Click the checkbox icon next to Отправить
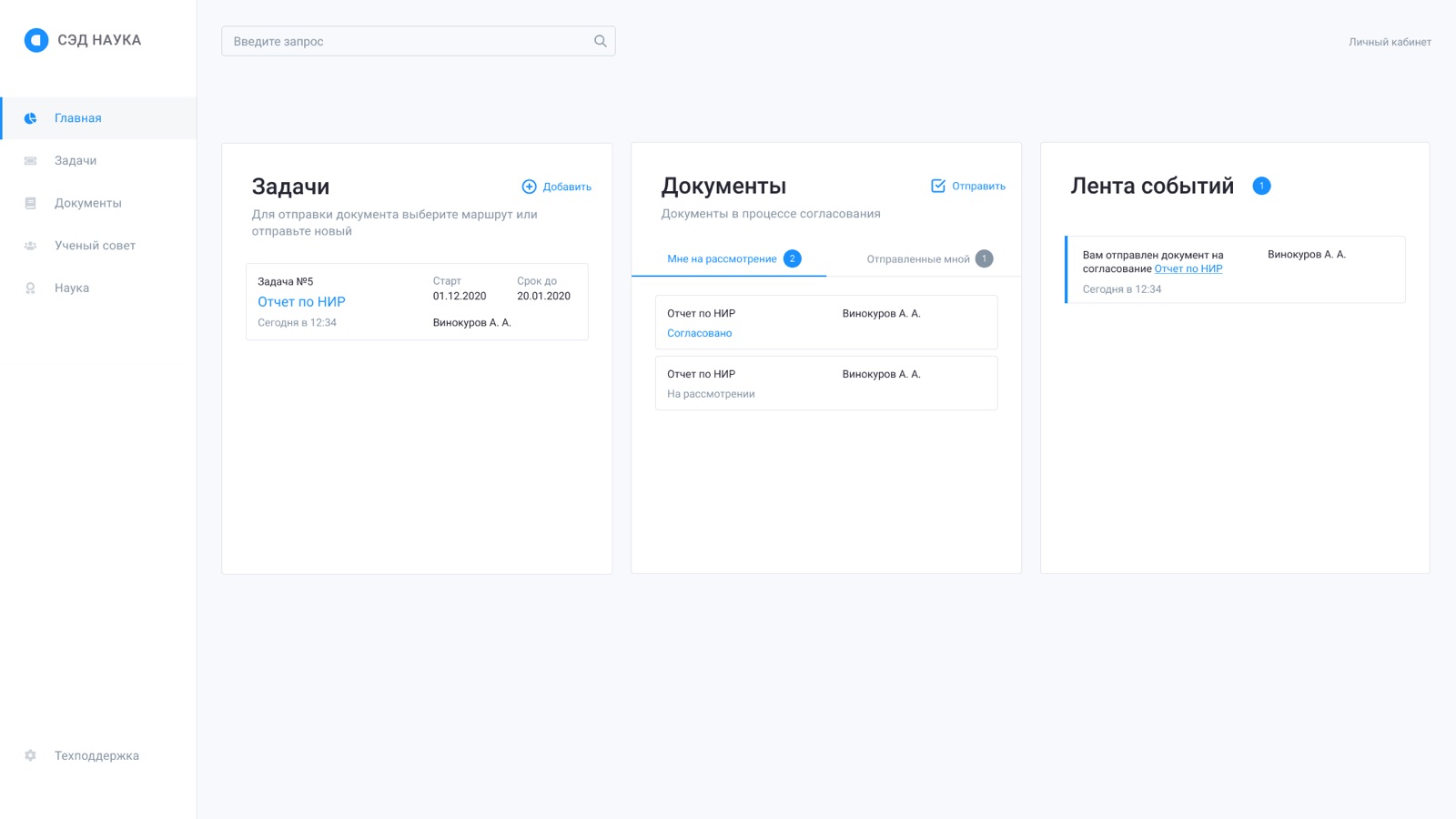Image resolution: width=1456 pixels, height=819 pixels. point(938,186)
